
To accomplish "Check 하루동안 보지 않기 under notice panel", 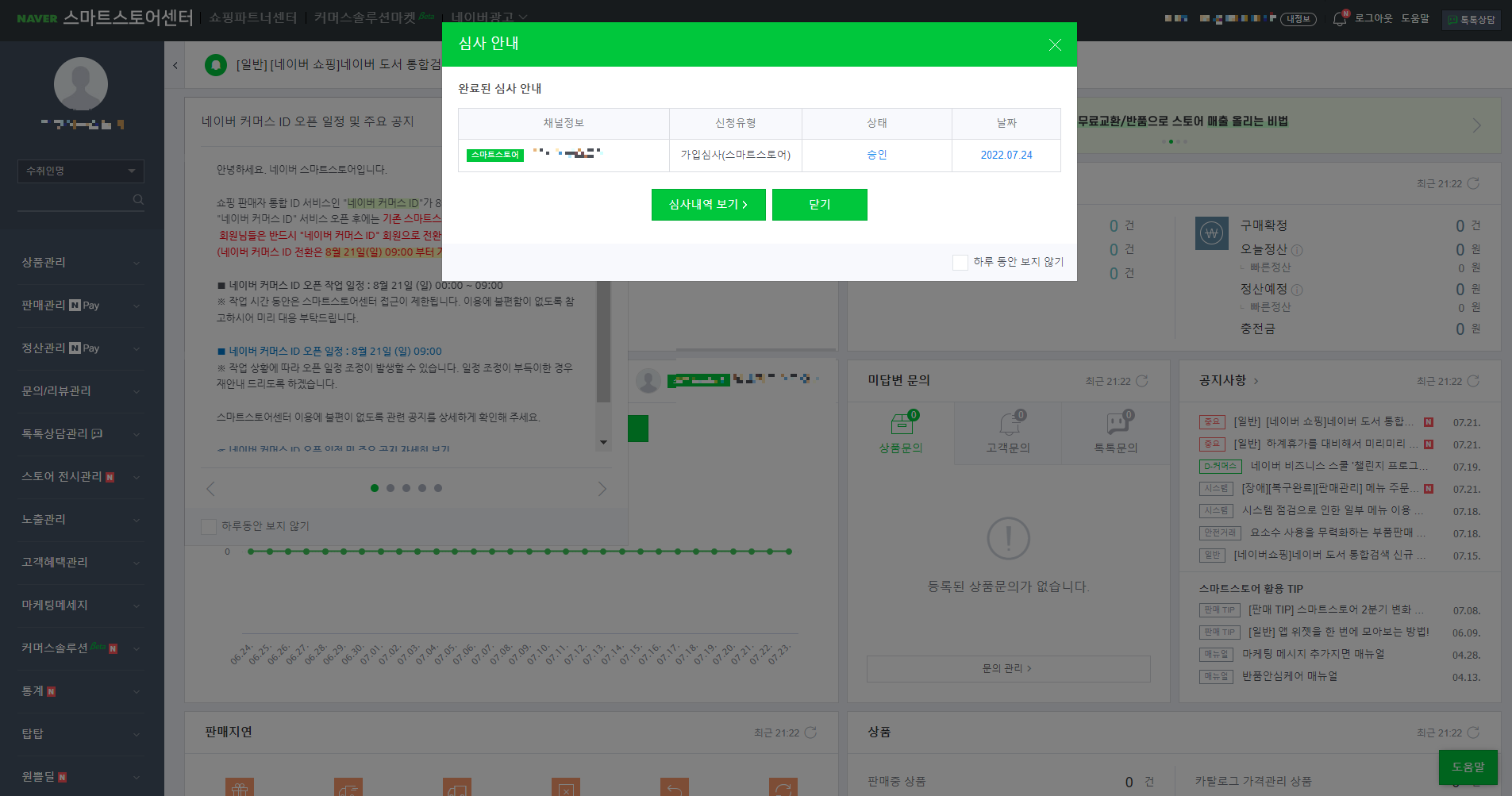I will (209, 526).
